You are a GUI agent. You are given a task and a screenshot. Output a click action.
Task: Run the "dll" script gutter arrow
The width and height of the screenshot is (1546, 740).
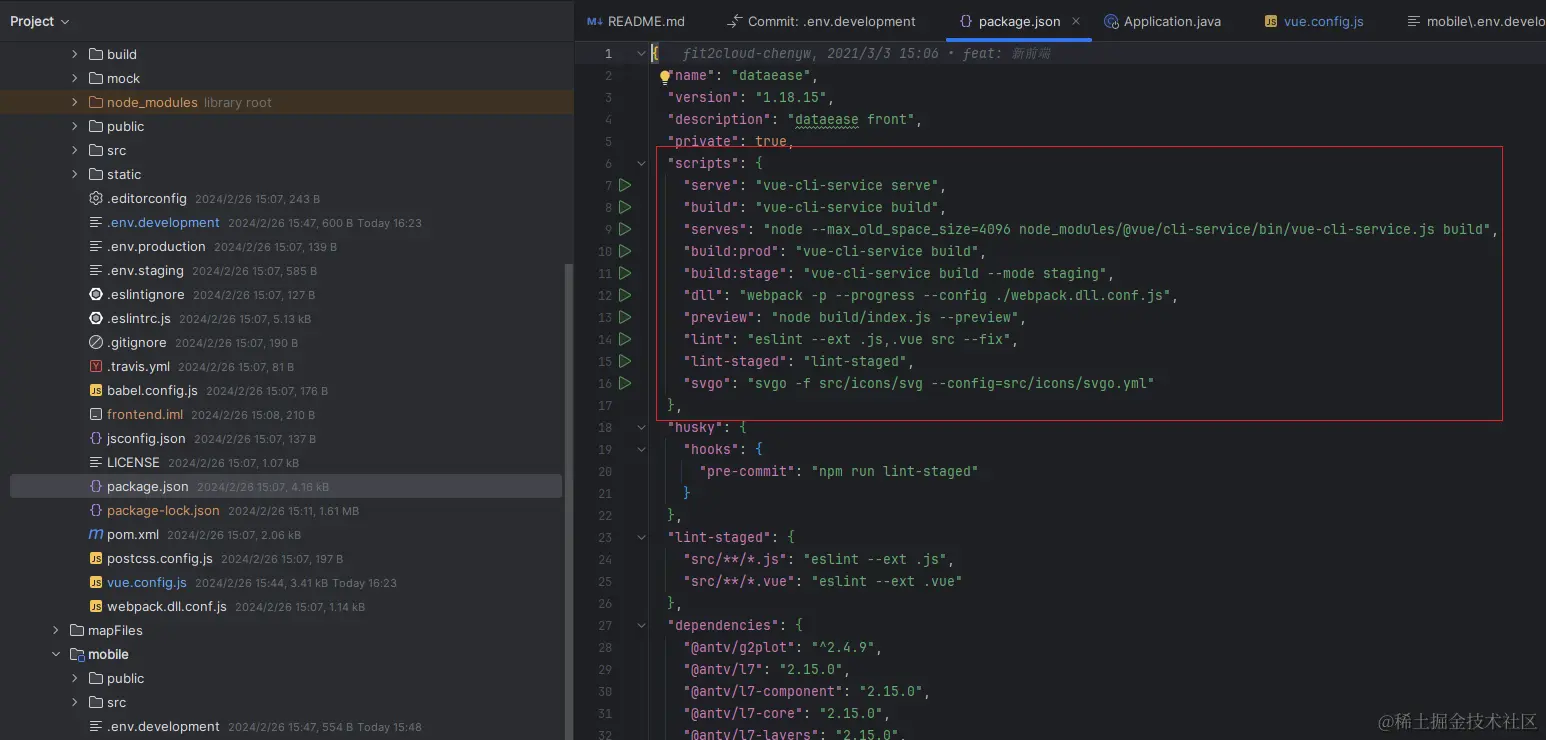(x=625, y=295)
